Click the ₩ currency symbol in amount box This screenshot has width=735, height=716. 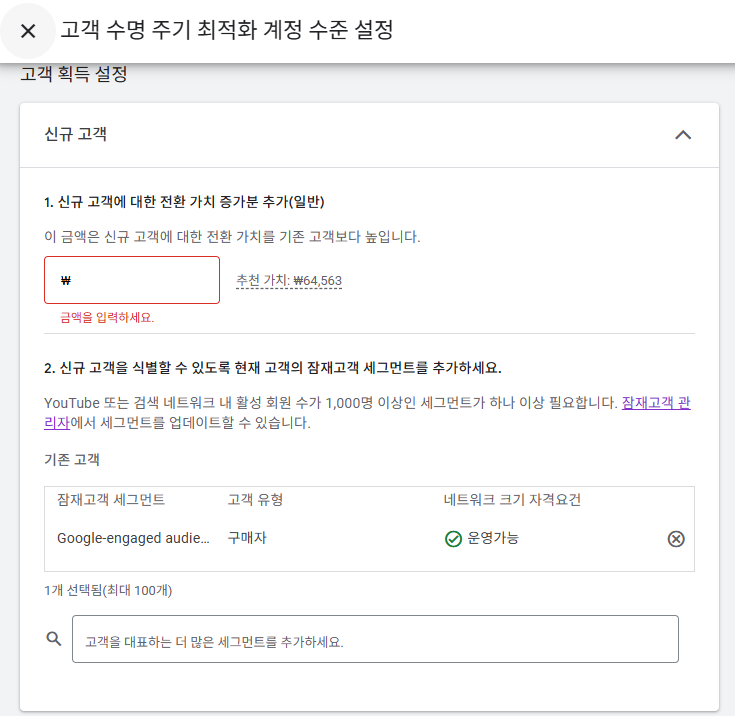[x=66, y=280]
